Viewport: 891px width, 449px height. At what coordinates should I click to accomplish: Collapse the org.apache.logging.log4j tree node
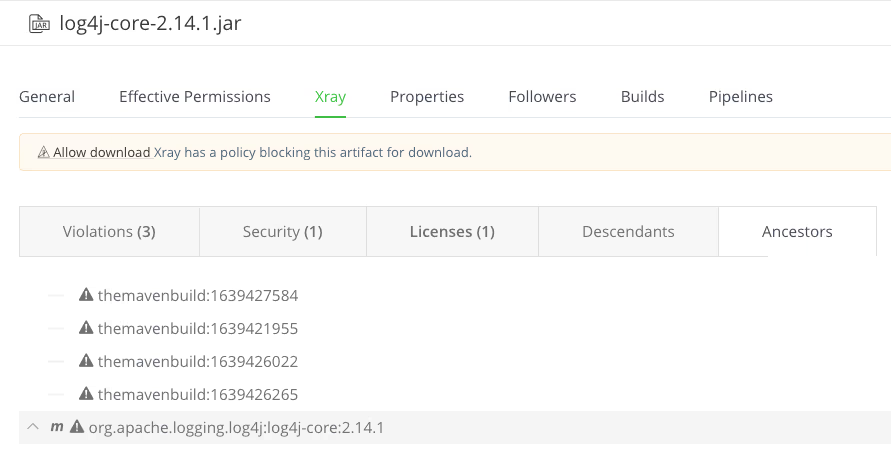pyautogui.click(x=33, y=426)
